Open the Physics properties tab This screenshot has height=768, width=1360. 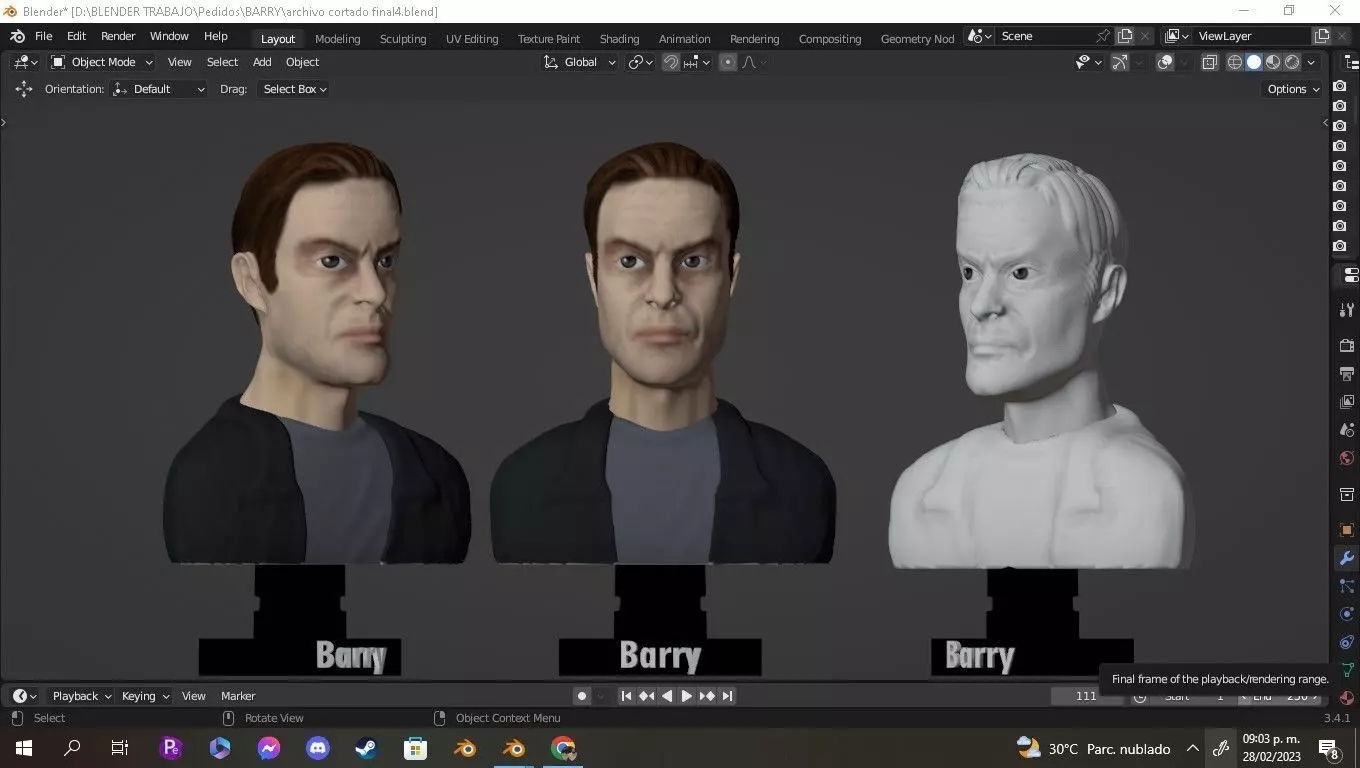pyautogui.click(x=1347, y=614)
